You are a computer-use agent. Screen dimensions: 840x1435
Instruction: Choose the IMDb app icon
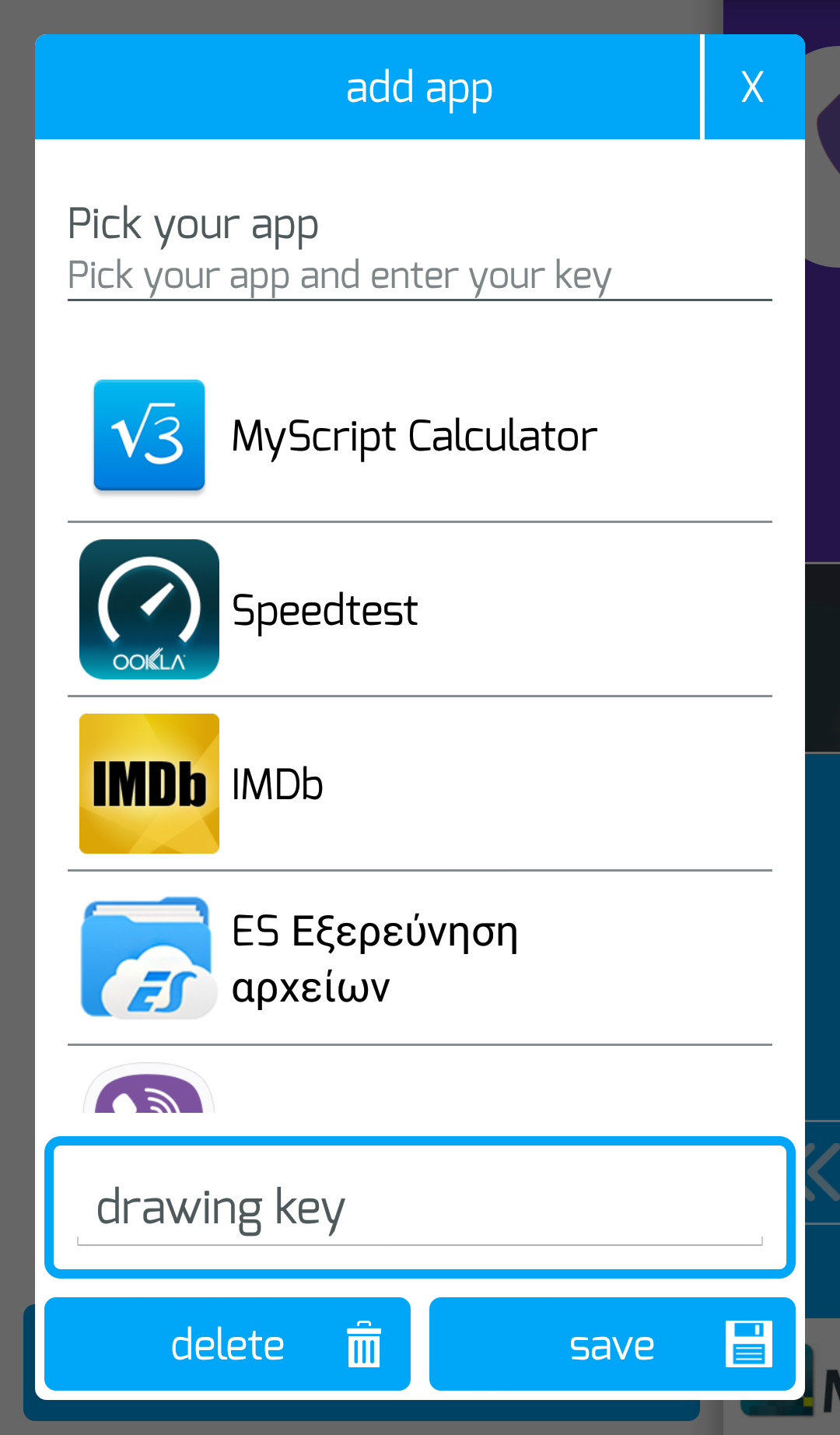[x=149, y=784]
